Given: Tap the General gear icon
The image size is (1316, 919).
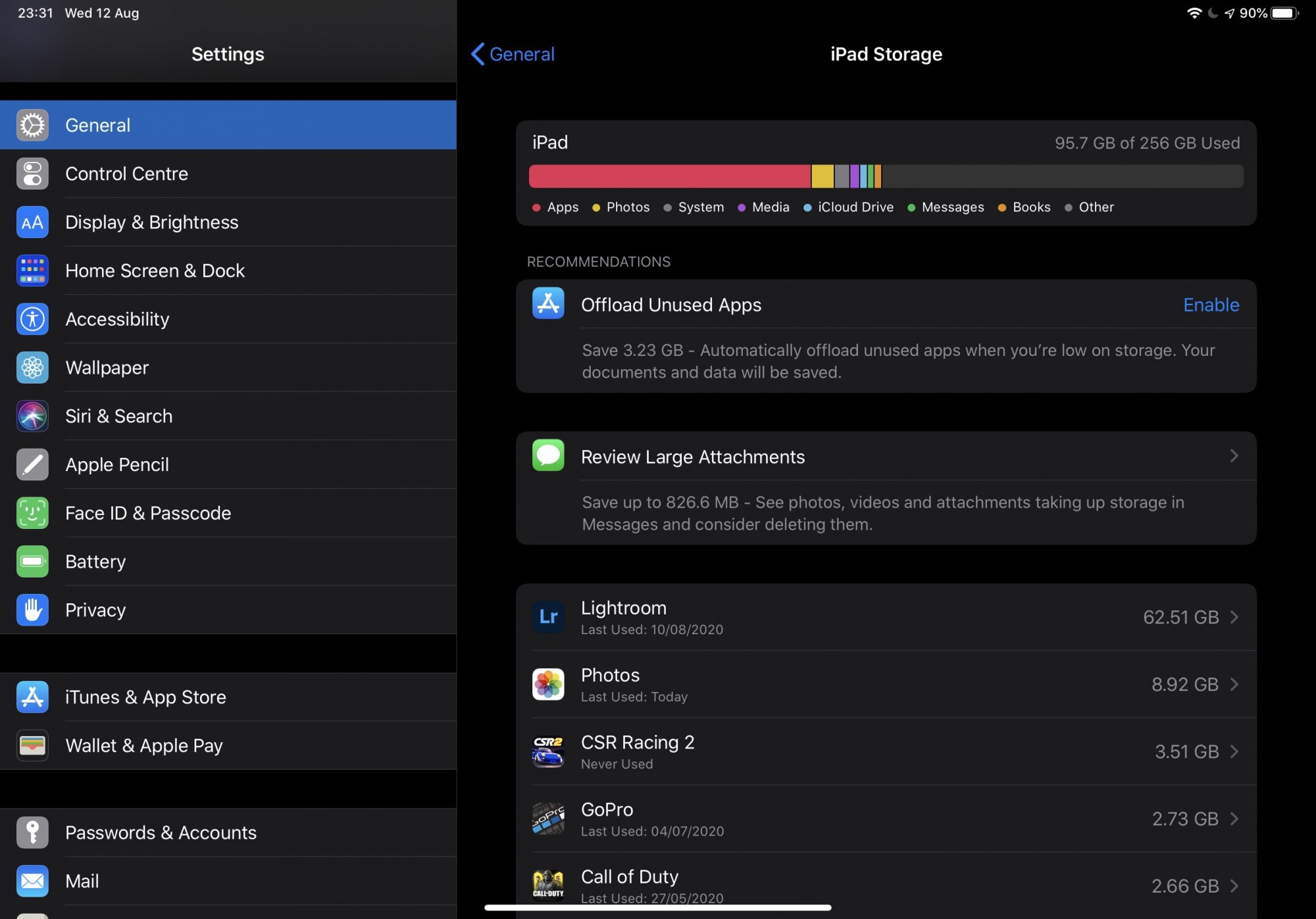Looking at the screenshot, I should tap(32, 125).
